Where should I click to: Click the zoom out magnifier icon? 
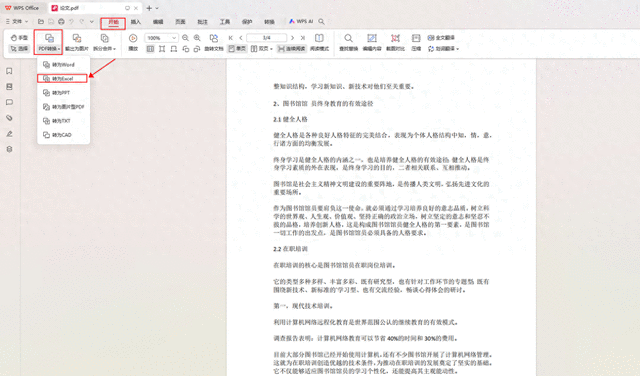[185, 38]
